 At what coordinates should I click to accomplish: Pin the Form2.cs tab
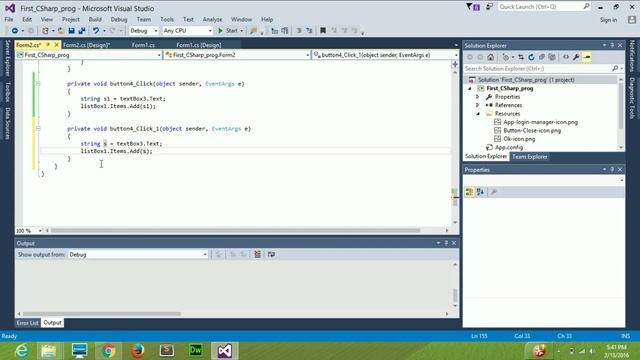(x=48, y=44)
